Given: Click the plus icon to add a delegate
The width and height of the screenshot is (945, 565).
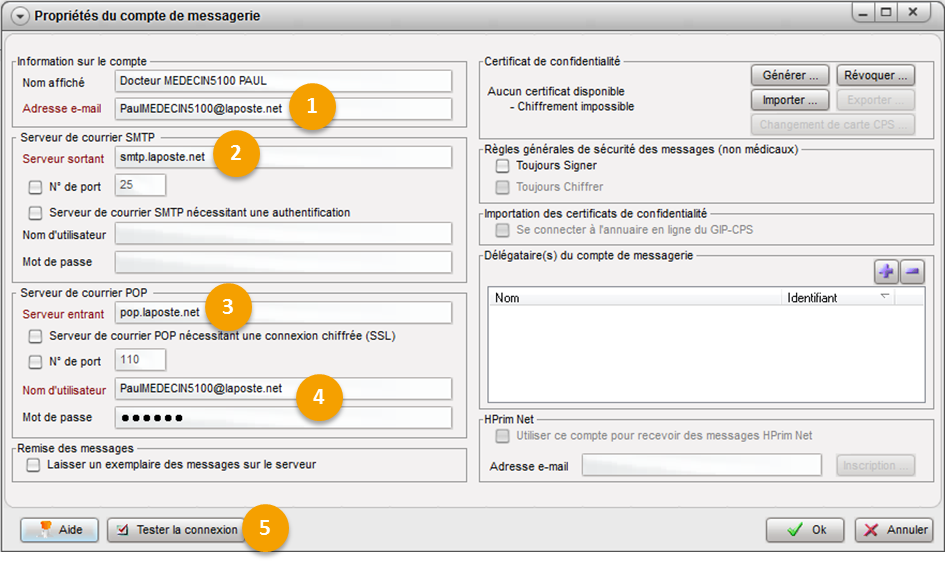Looking at the screenshot, I should pyautogui.click(x=886, y=272).
